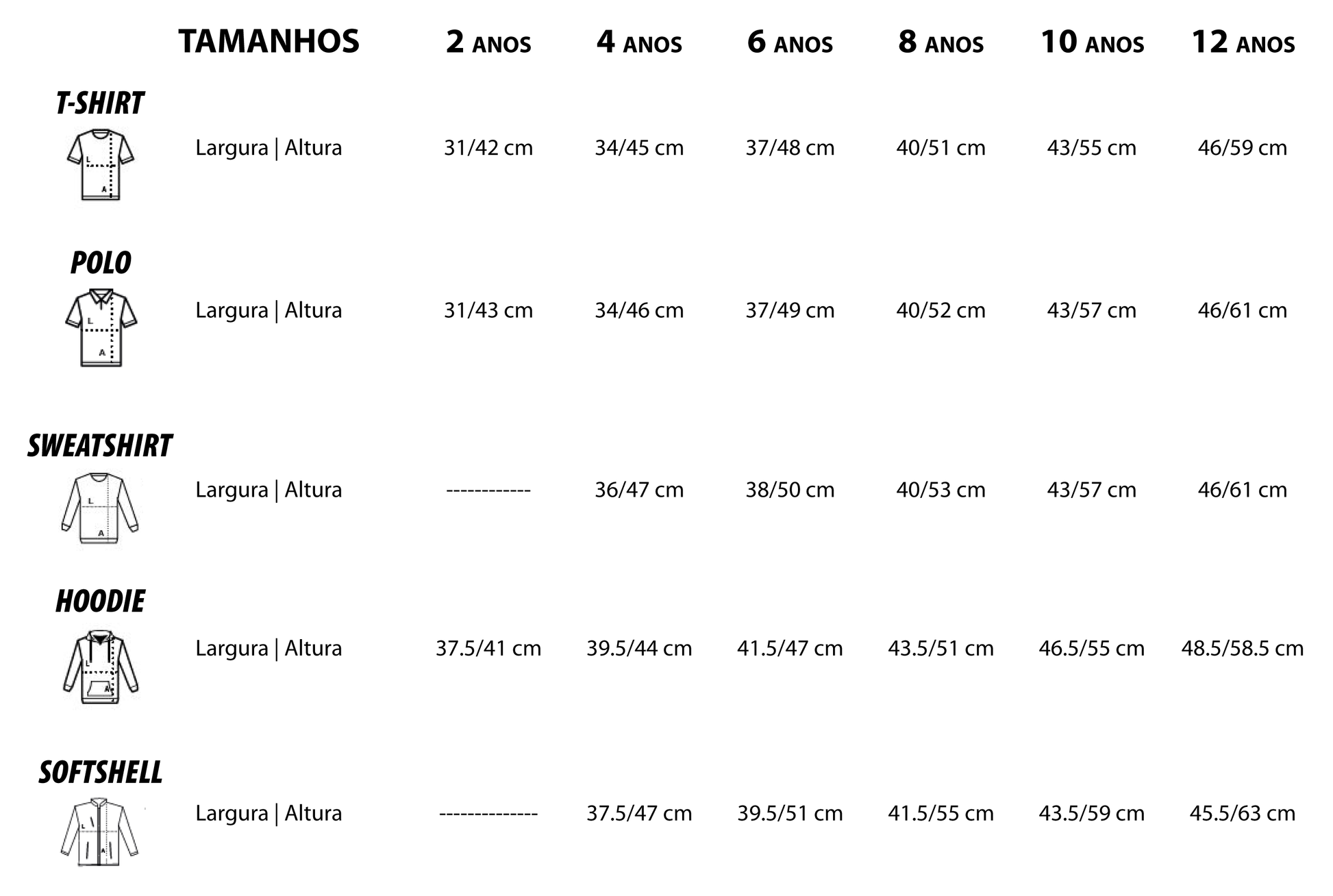Viewport: 1333px width, 896px height.
Task: Select the Sweatshirt outline icon
Action: (x=100, y=508)
